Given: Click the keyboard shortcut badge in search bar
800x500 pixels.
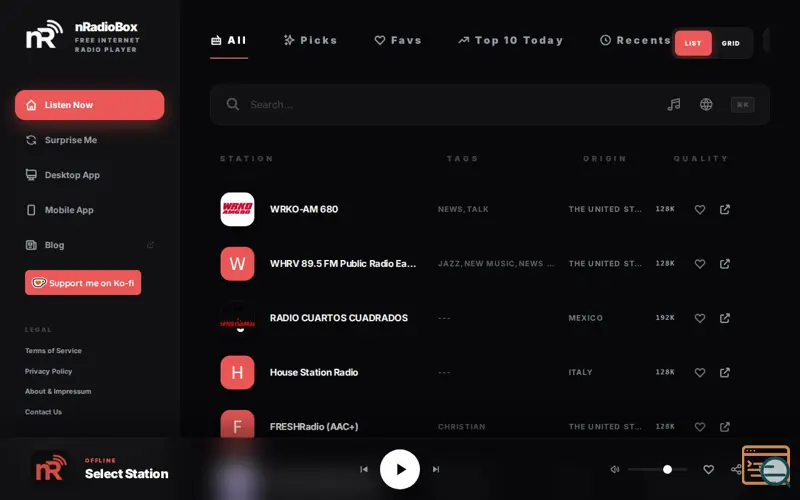Looking at the screenshot, I should coord(742,105).
